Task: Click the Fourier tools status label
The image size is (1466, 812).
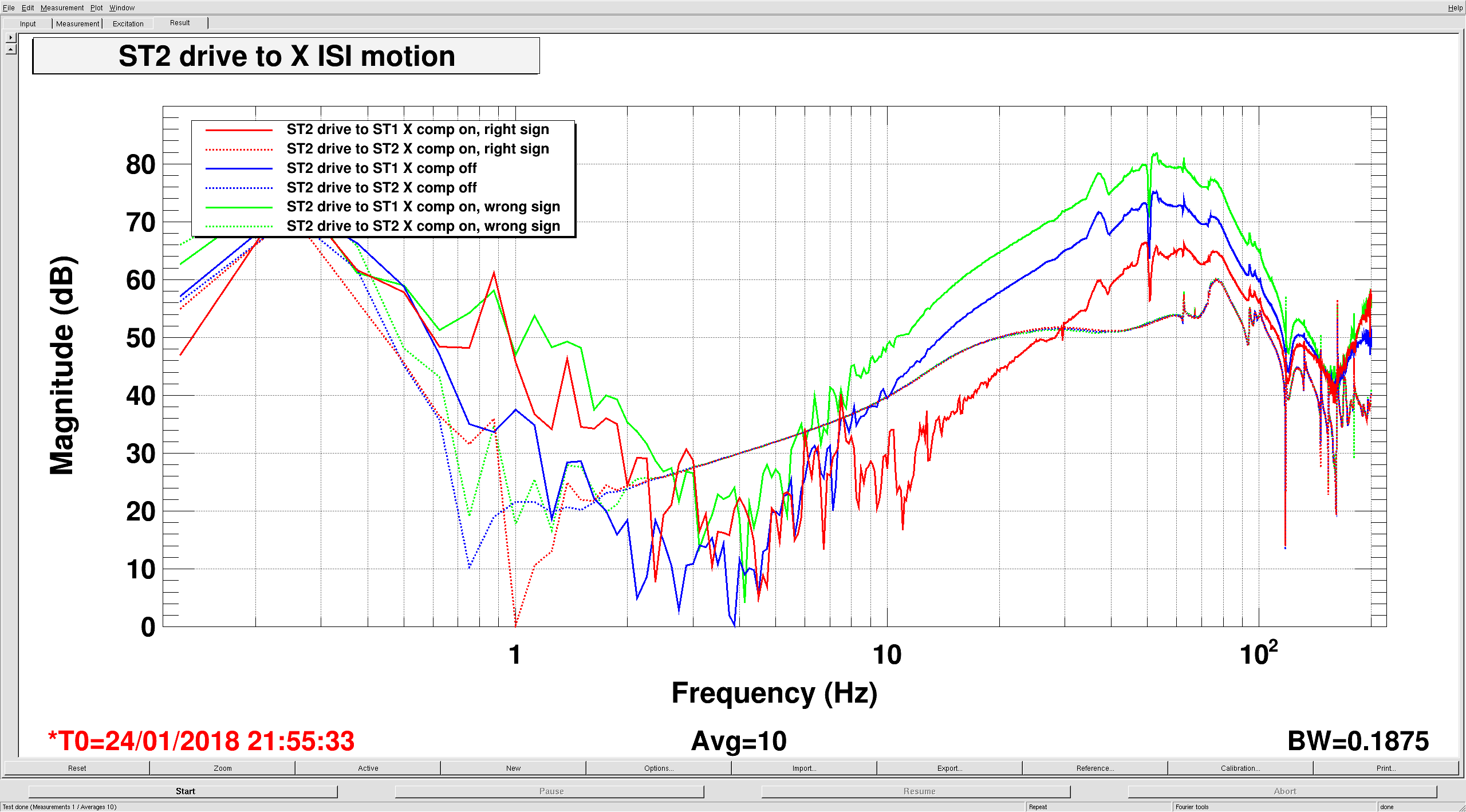Action: [x=1192, y=807]
